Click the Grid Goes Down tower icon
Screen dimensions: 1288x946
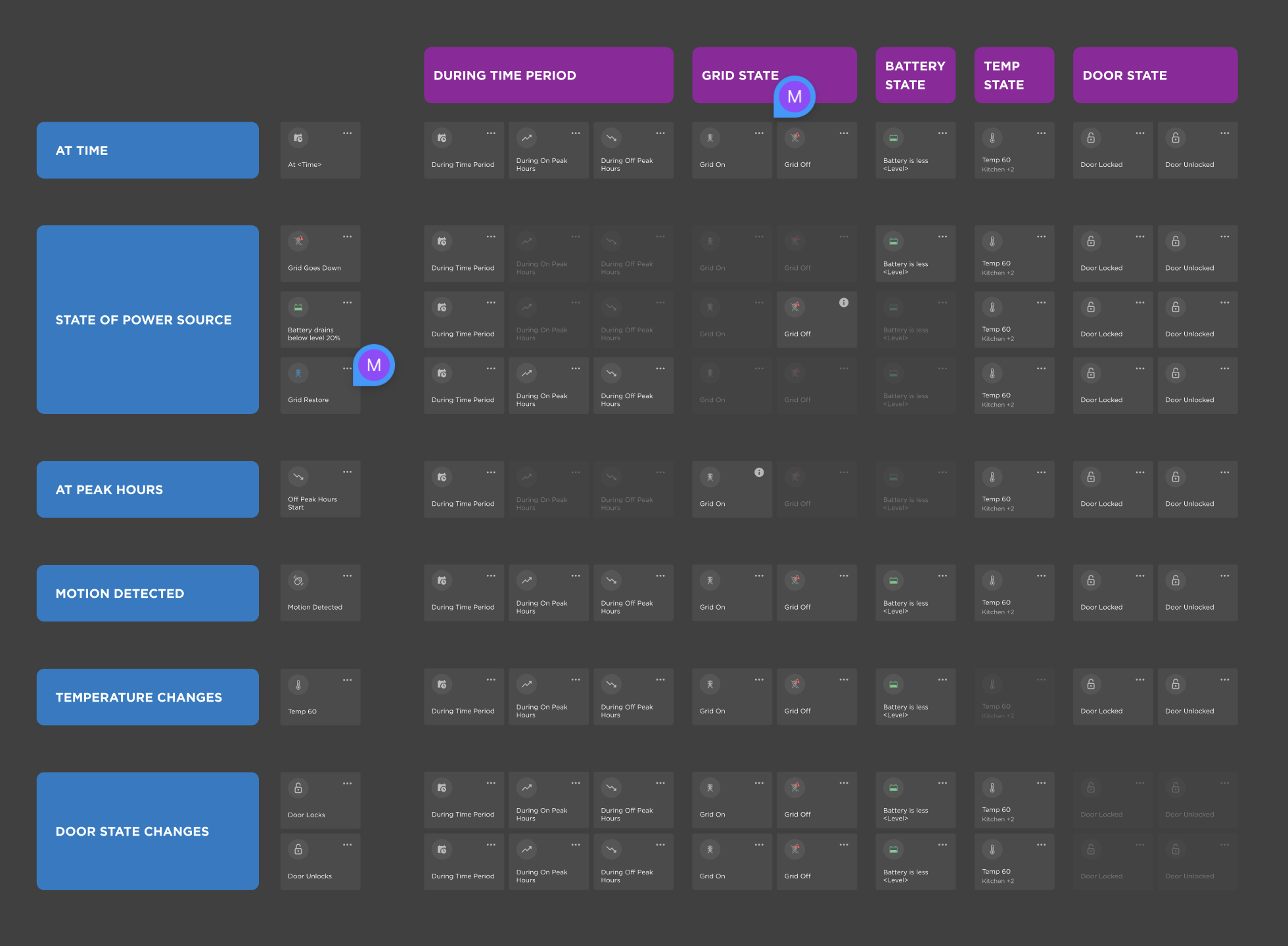(x=298, y=241)
